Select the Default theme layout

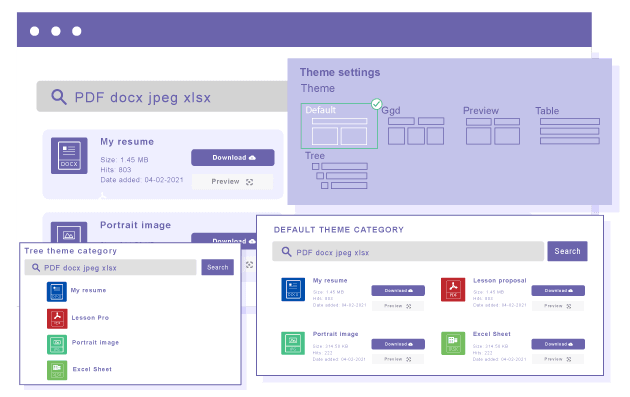pos(339,126)
